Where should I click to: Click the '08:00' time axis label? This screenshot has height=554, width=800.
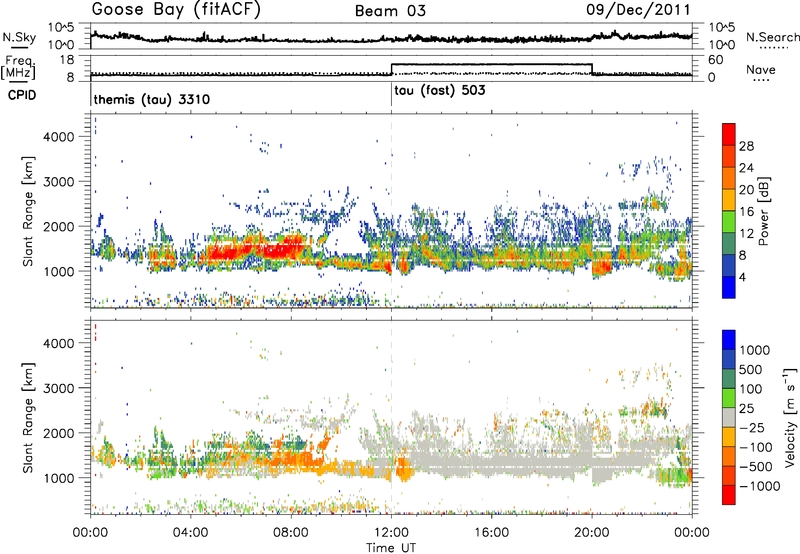pyautogui.click(x=291, y=533)
